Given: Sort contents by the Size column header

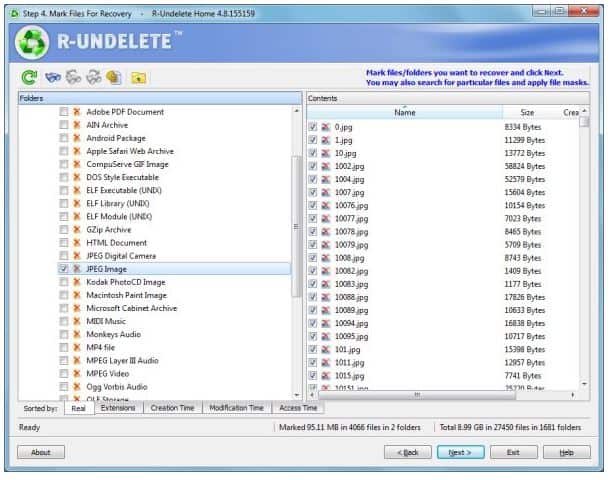Looking at the screenshot, I should click(527, 112).
